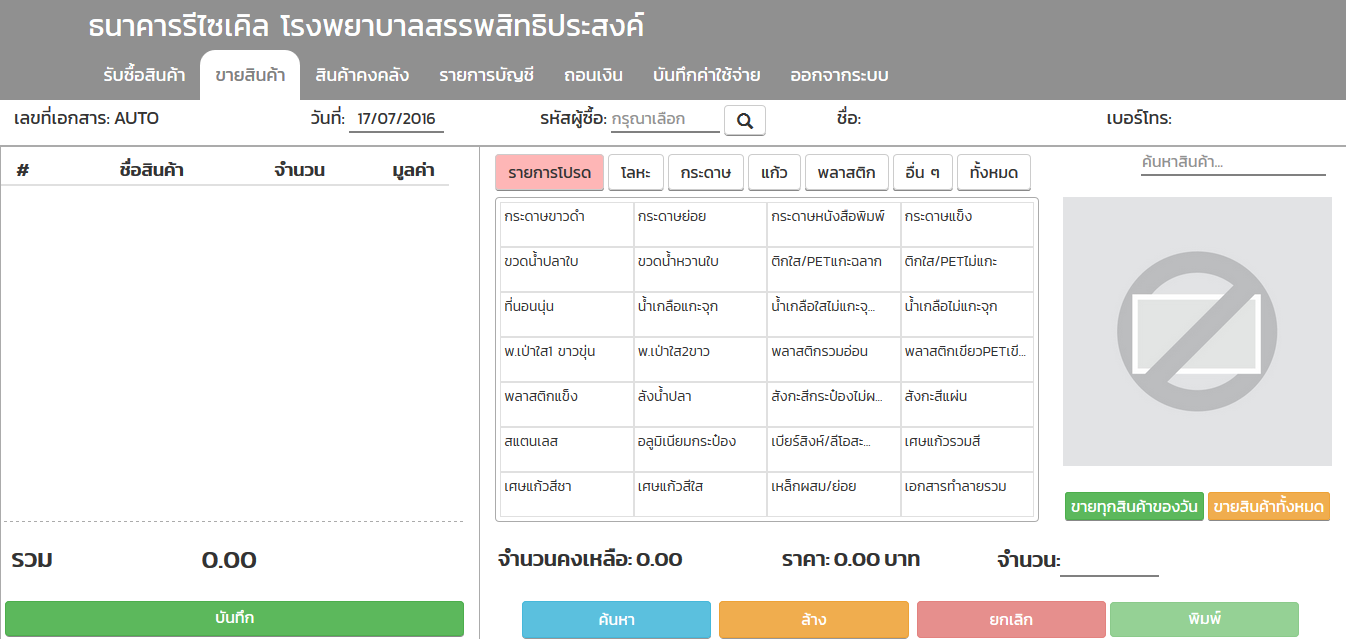Filter products by โลหะ category

(635, 173)
